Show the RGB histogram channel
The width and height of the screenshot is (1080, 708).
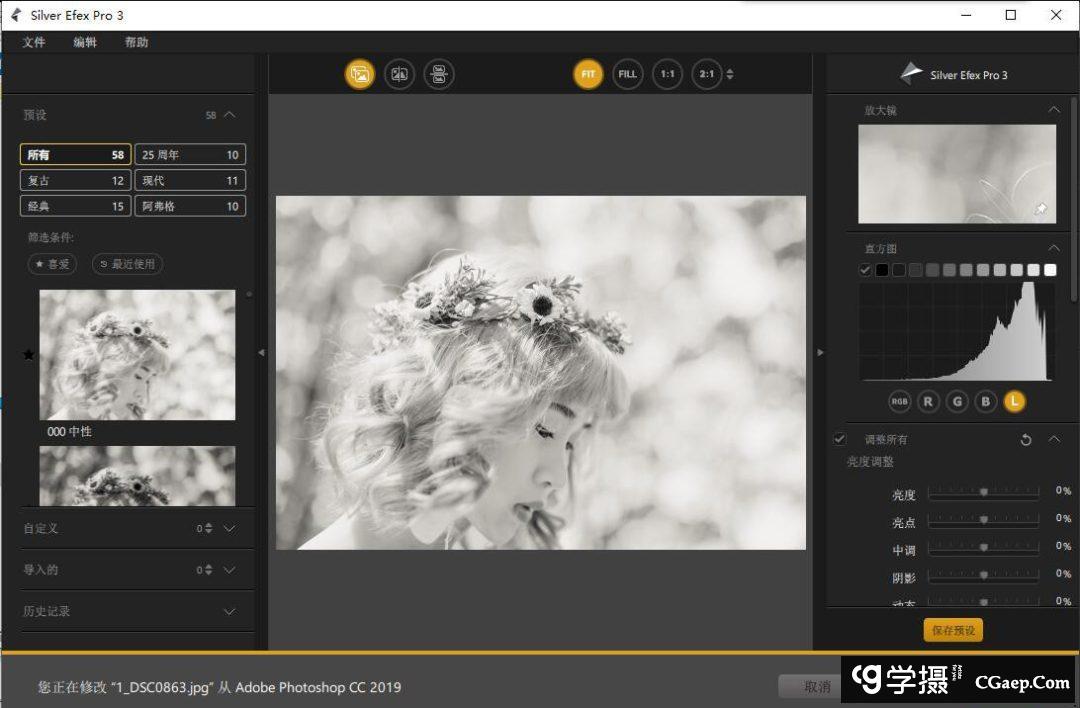[x=900, y=401]
